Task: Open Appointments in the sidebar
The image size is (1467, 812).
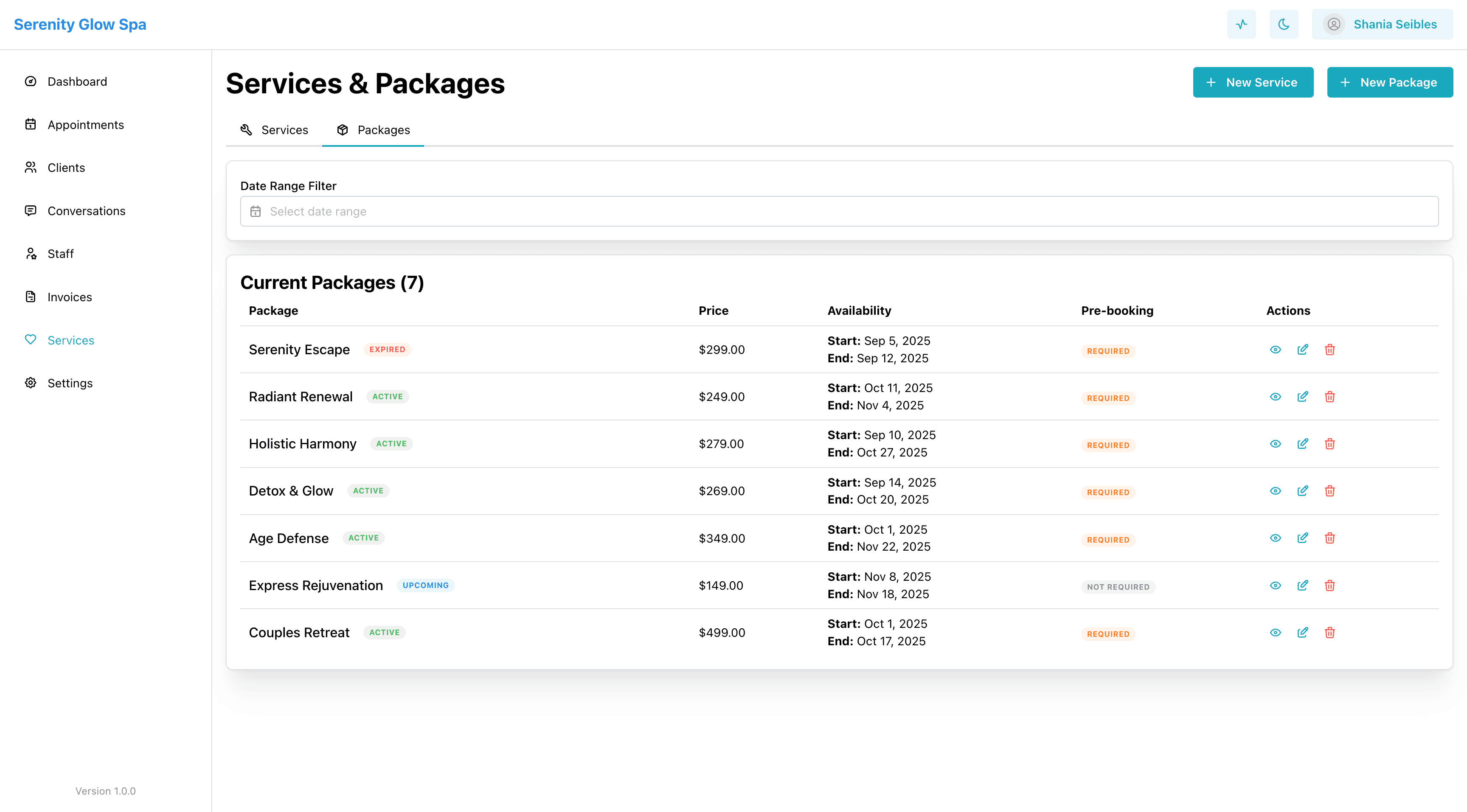Action: coord(85,125)
